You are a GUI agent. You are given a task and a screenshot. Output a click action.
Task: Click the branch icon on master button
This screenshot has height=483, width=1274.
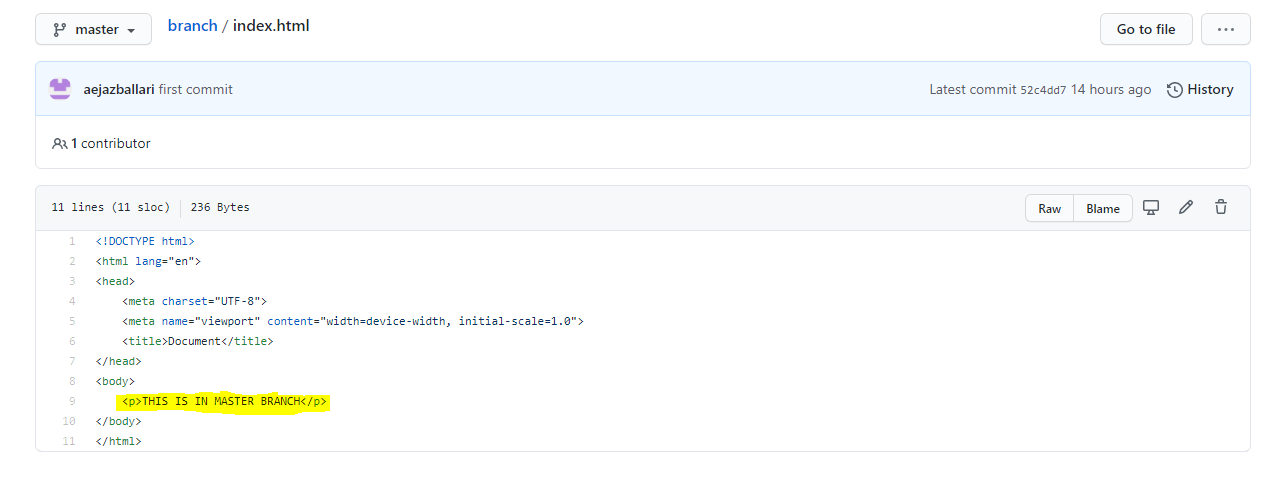[x=60, y=29]
